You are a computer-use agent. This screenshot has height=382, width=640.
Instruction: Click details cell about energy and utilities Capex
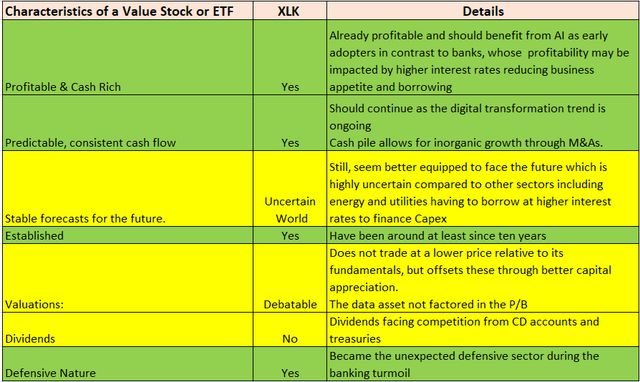(x=483, y=189)
